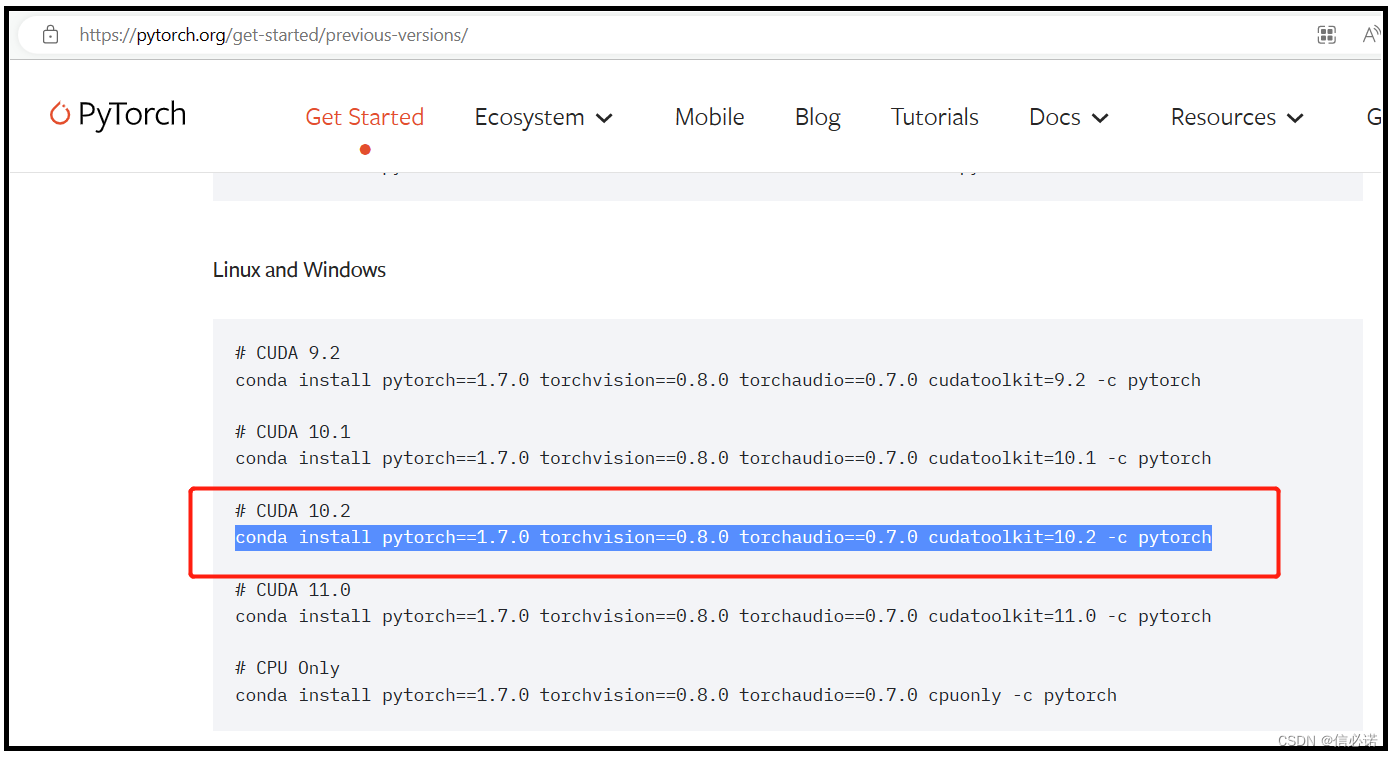Click the "# CUDA 11.0" comment line
The height and width of the screenshot is (757, 1393).
(x=293, y=590)
